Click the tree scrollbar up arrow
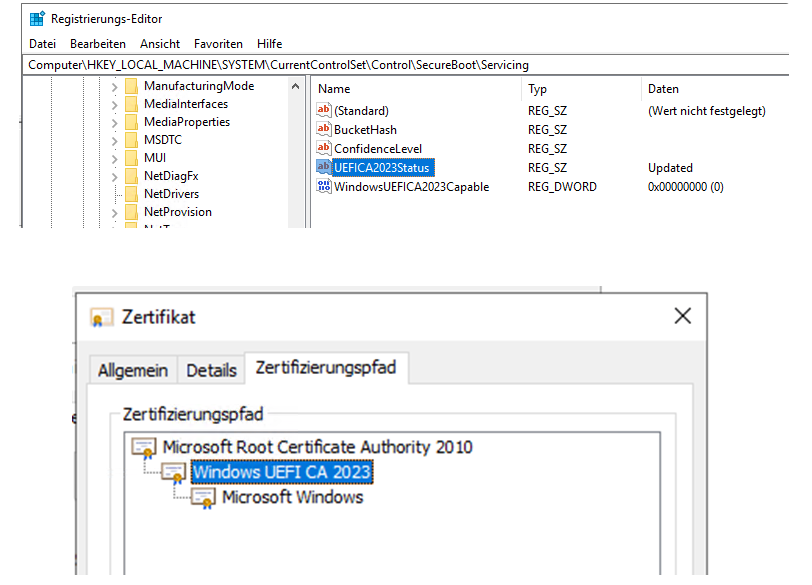 click(x=295, y=86)
